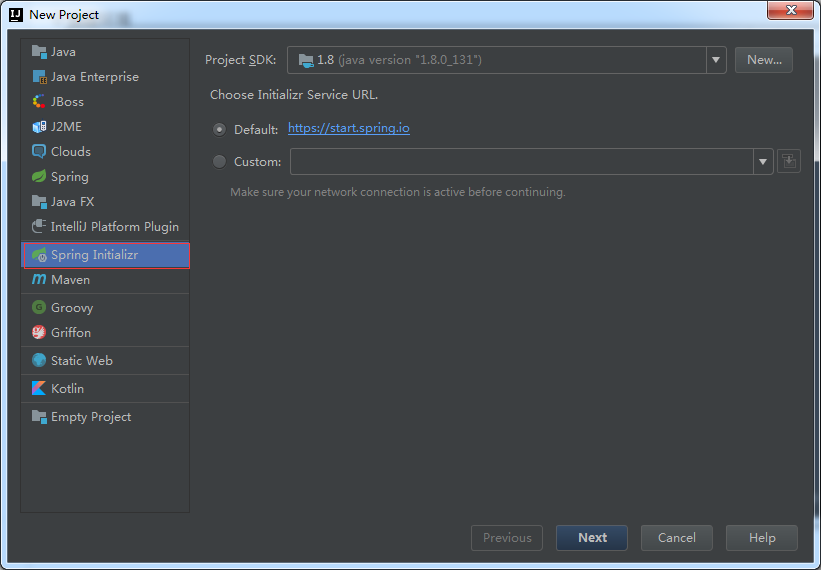Screen dimensions: 821x570
Task: Select the Default service URL radio button
Action: [219, 129]
